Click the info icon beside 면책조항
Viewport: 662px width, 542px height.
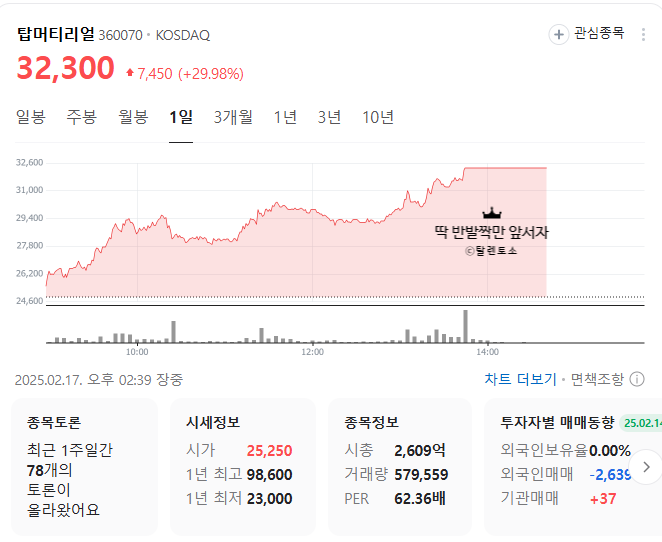[x=637, y=379]
